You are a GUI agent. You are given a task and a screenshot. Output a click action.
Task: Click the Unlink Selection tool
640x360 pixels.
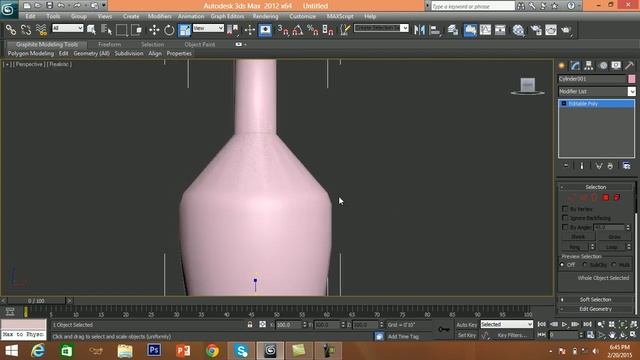(x=26, y=30)
